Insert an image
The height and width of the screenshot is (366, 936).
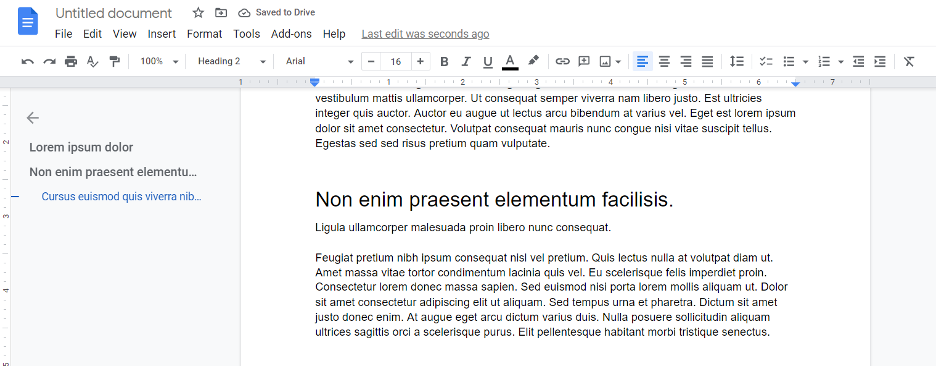pos(605,61)
